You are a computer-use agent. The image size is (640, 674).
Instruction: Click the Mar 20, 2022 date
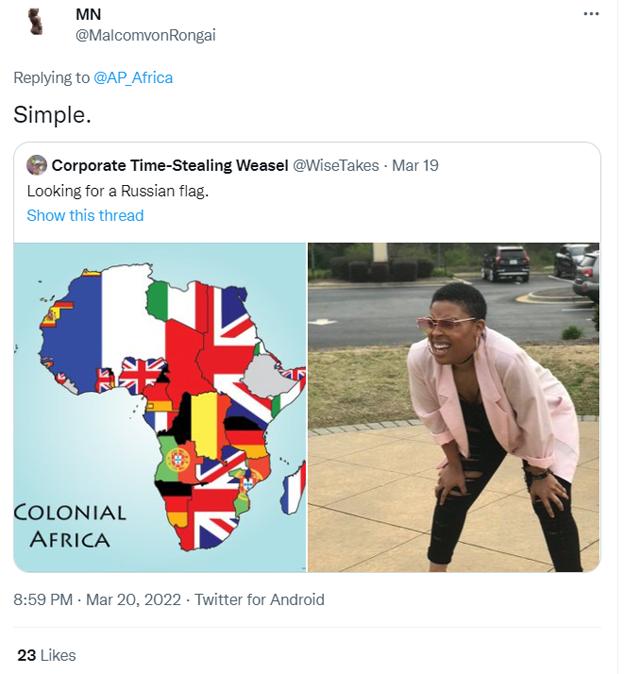134,599
